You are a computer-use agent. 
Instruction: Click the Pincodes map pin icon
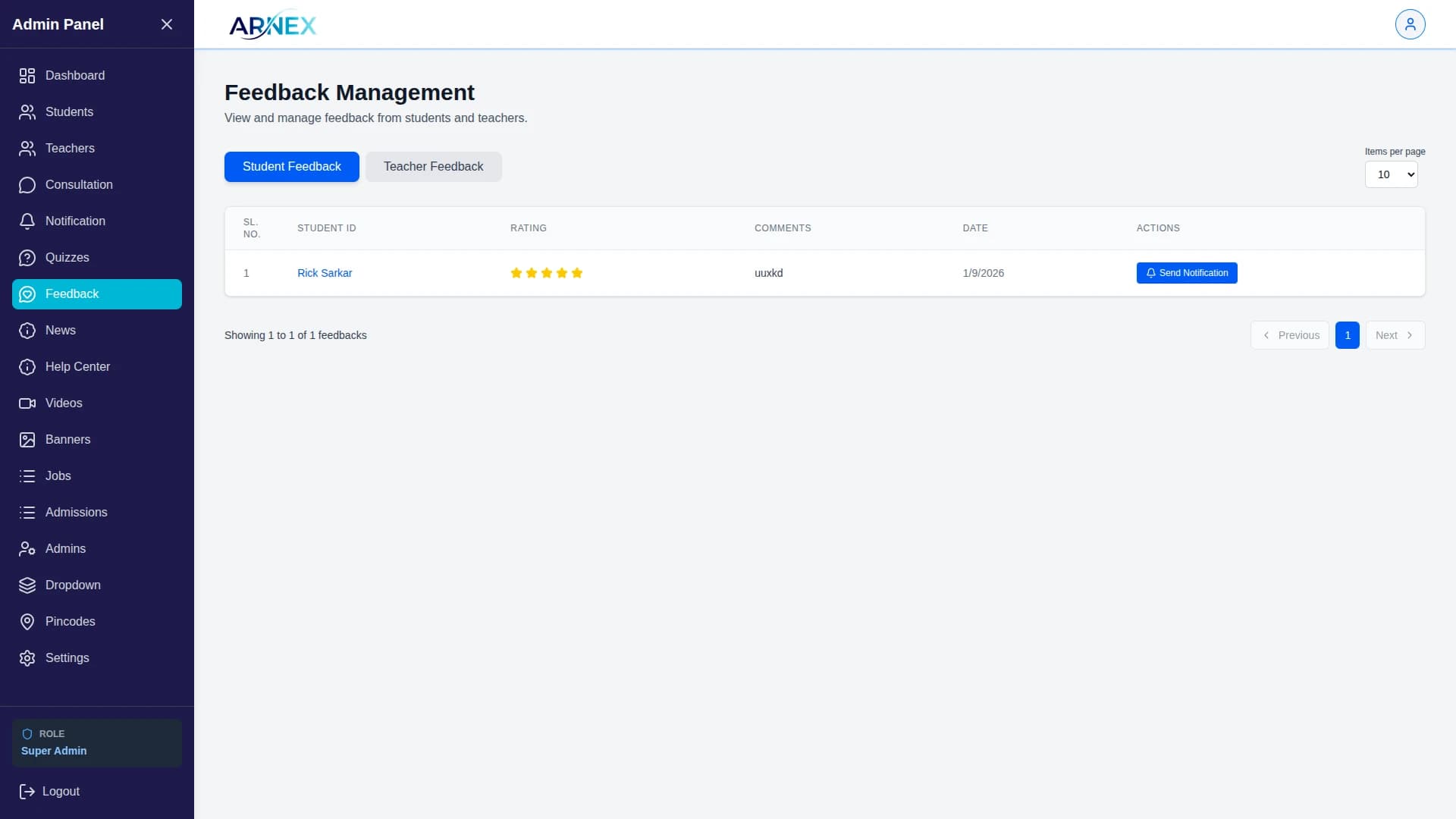pyautogui.click(x=27, y=622)
